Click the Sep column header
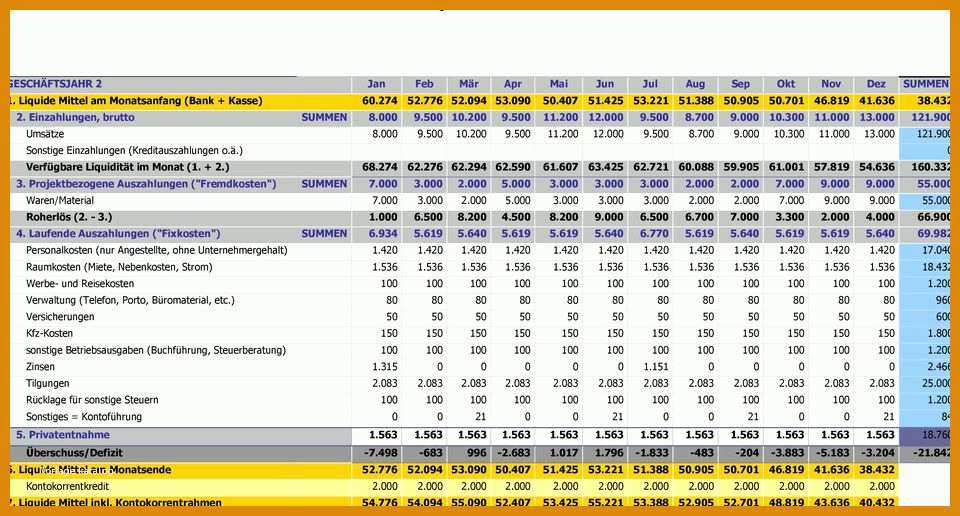Viewport: 960px width, 516px height. [x=740, y=84]
